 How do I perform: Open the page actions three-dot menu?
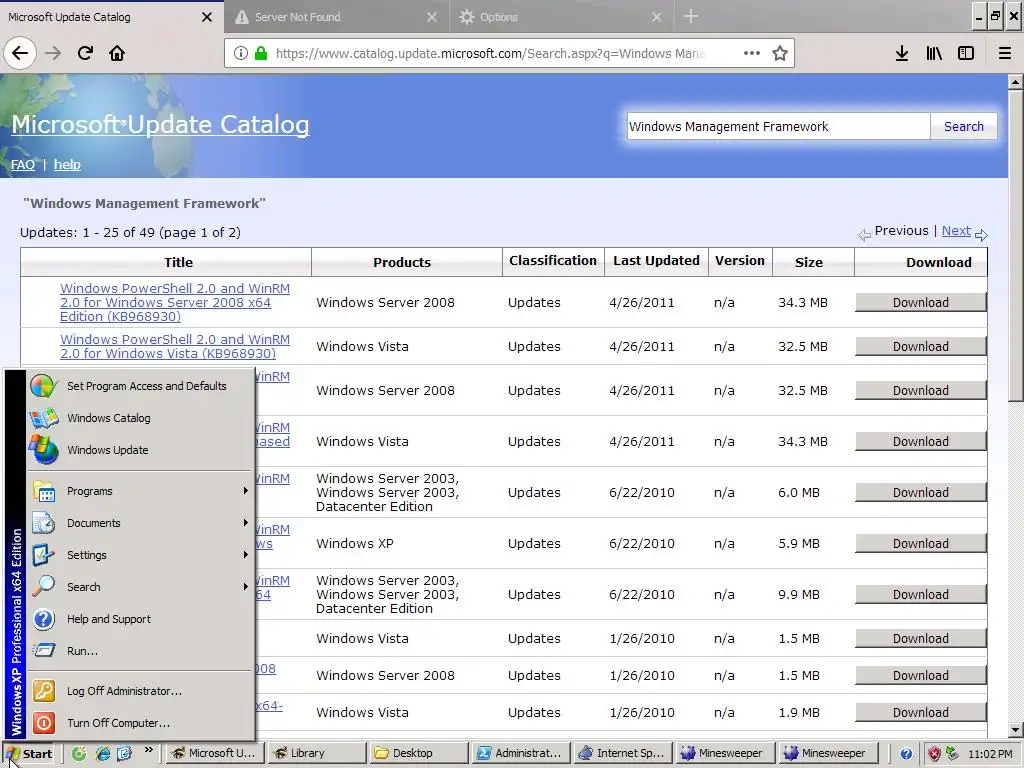coord(752,54)
